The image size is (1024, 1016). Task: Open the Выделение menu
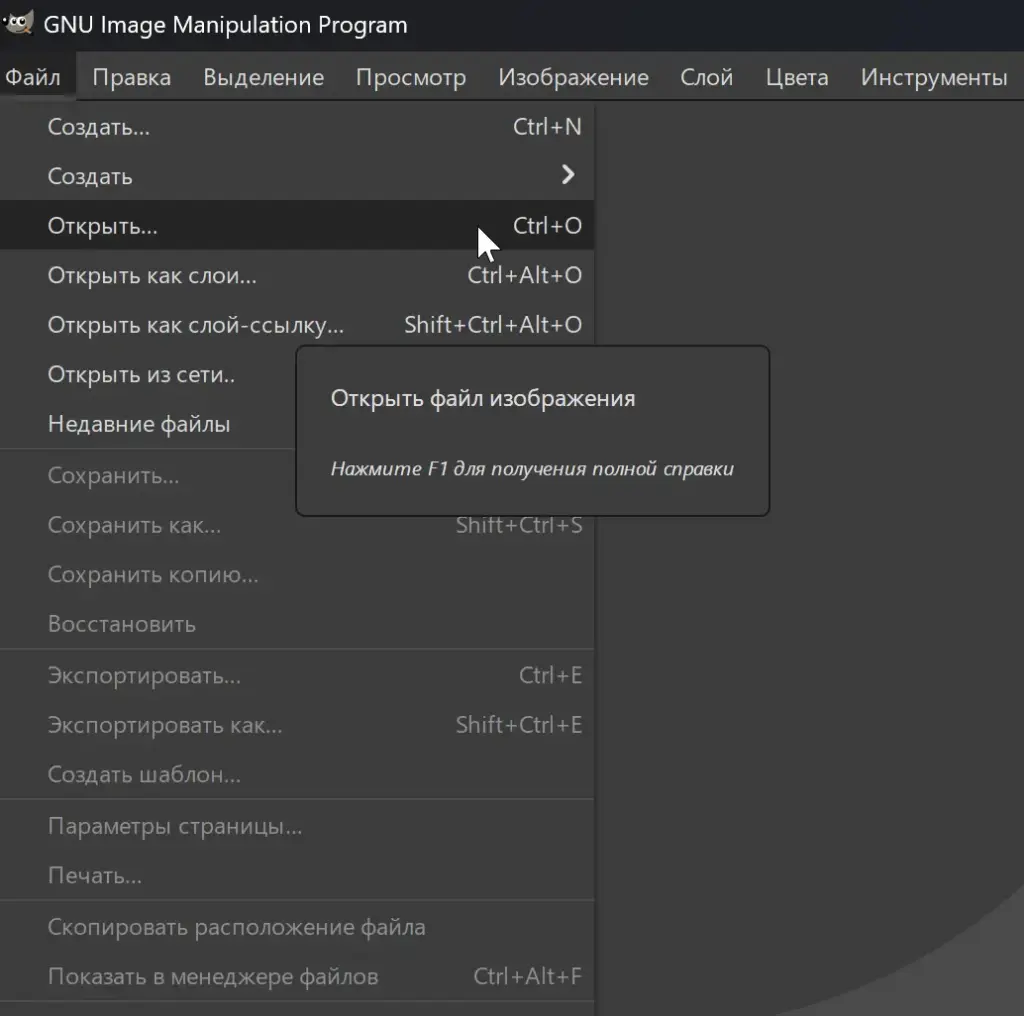[263, 77]
